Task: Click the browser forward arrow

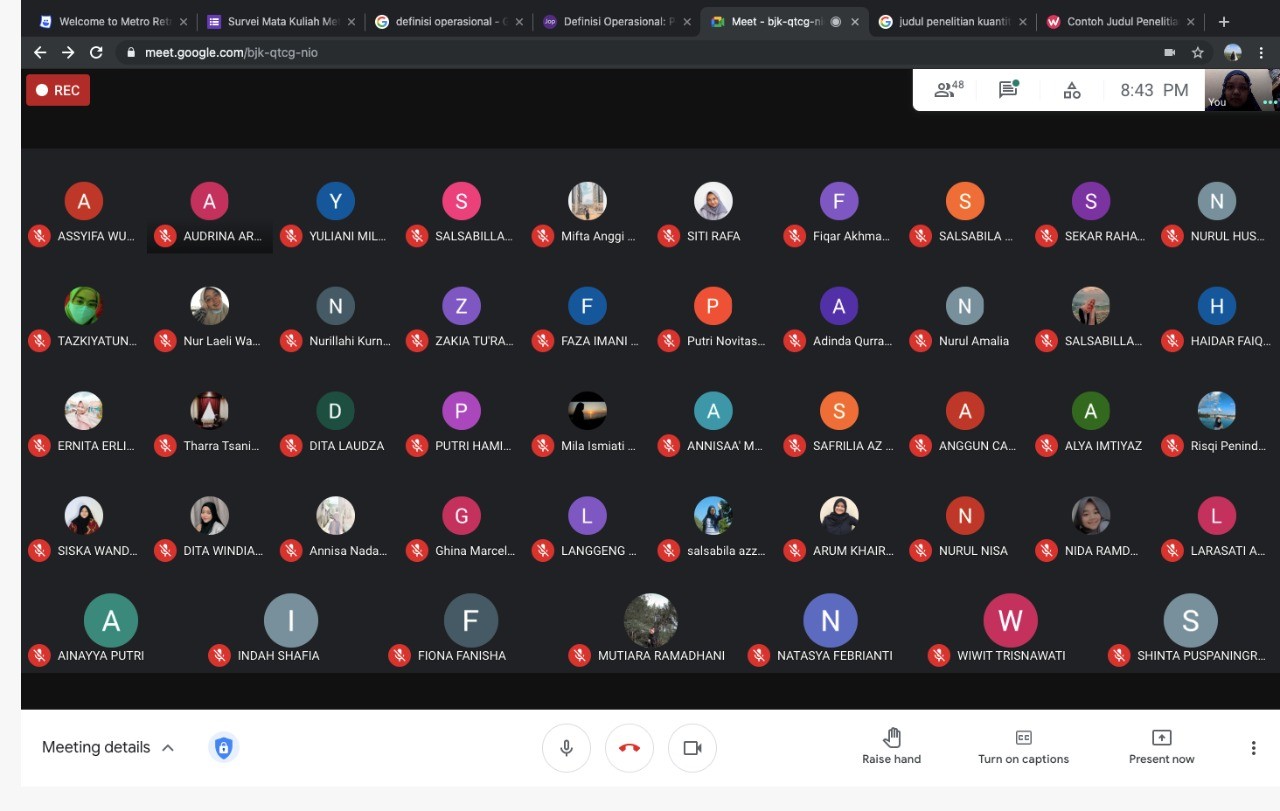Action: [x=68, y=52]
